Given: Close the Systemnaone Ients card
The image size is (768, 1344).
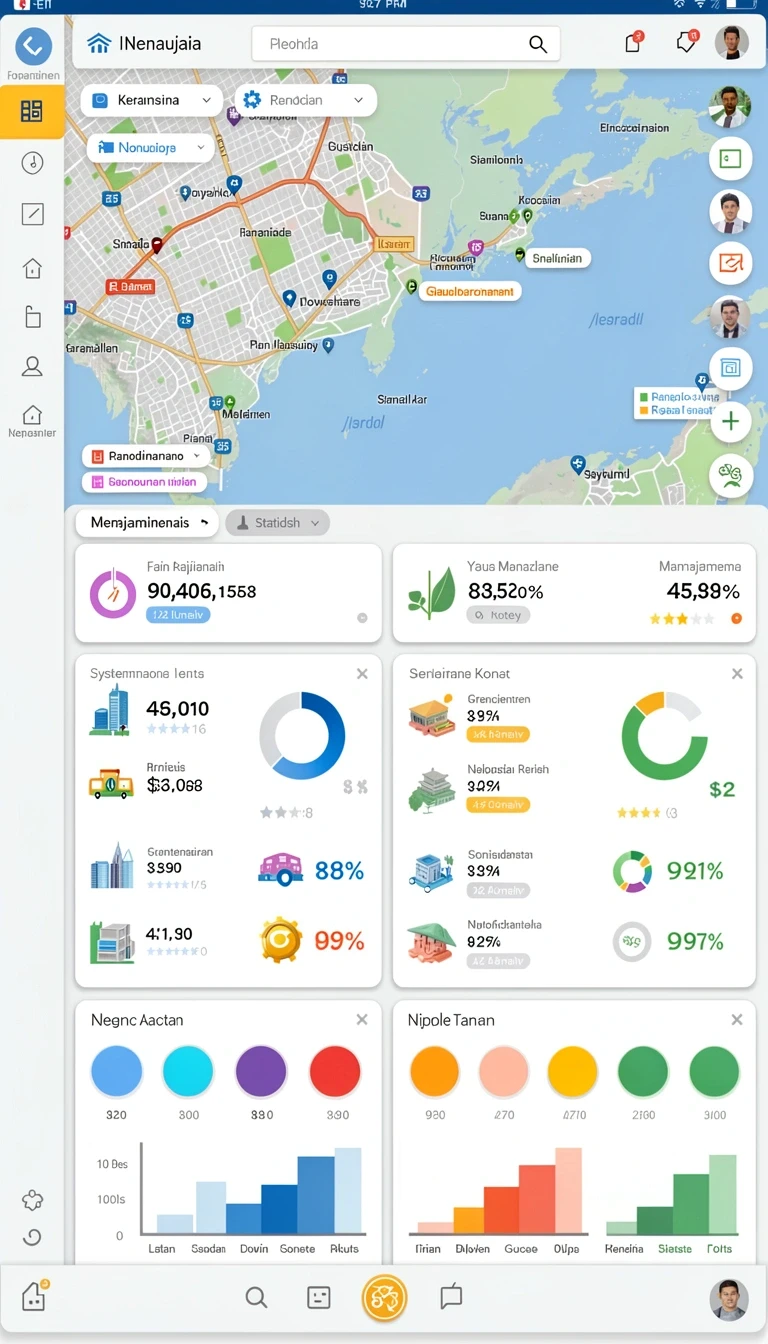Looking at the screenshot, I should (362, 674).
